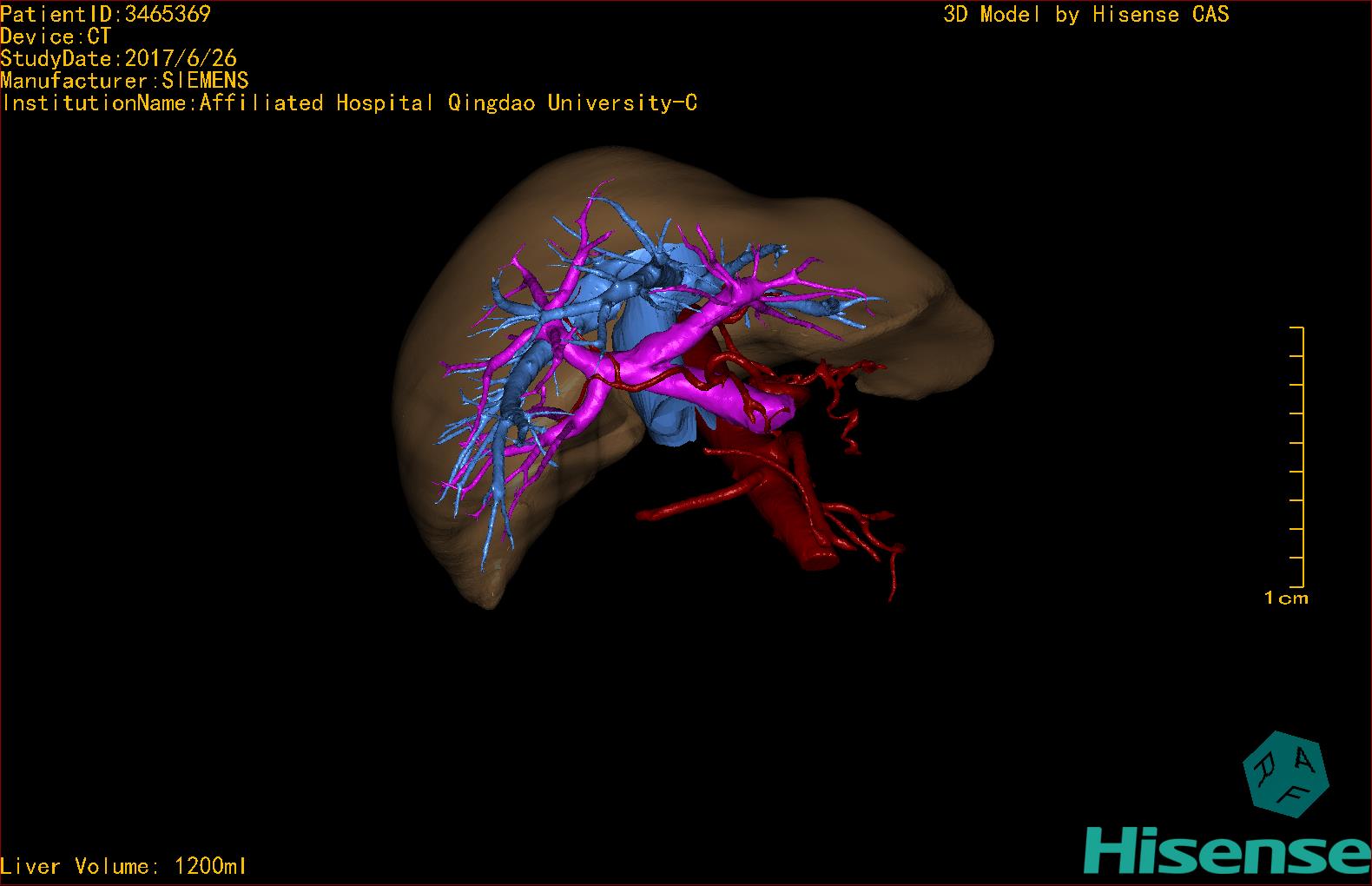Image resolution: width=1372 pixels, height=886 pixels.
Task: Select the InstitutionName text line
Action: pos(349,102)
